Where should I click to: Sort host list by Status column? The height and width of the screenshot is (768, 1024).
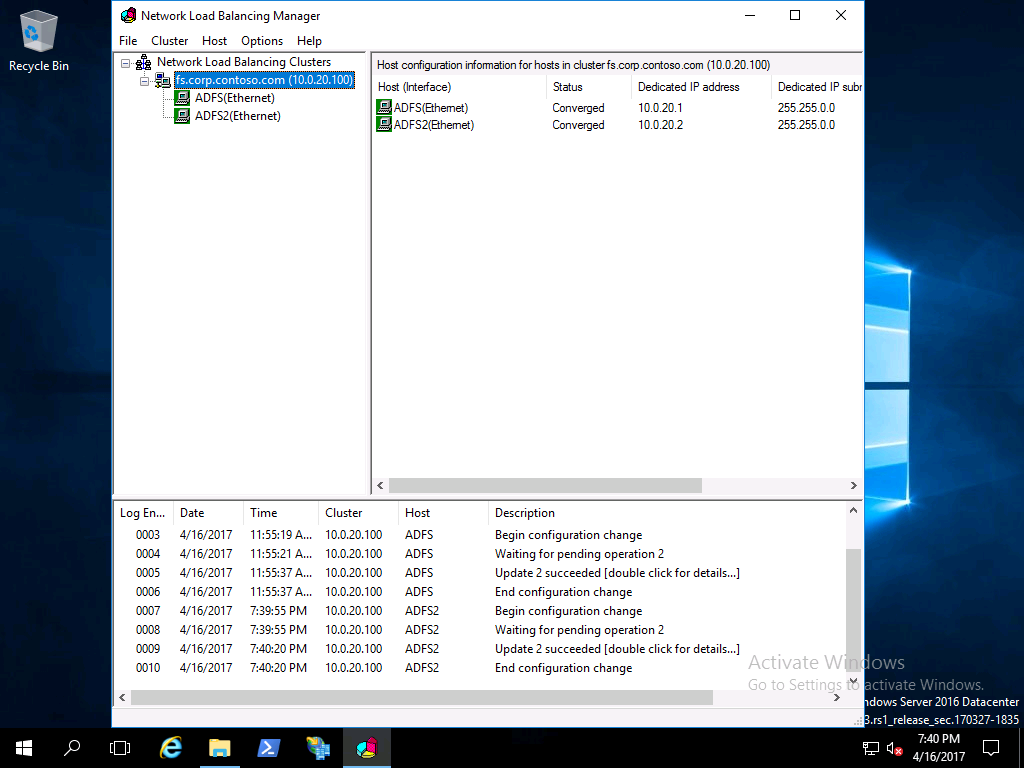568,87
